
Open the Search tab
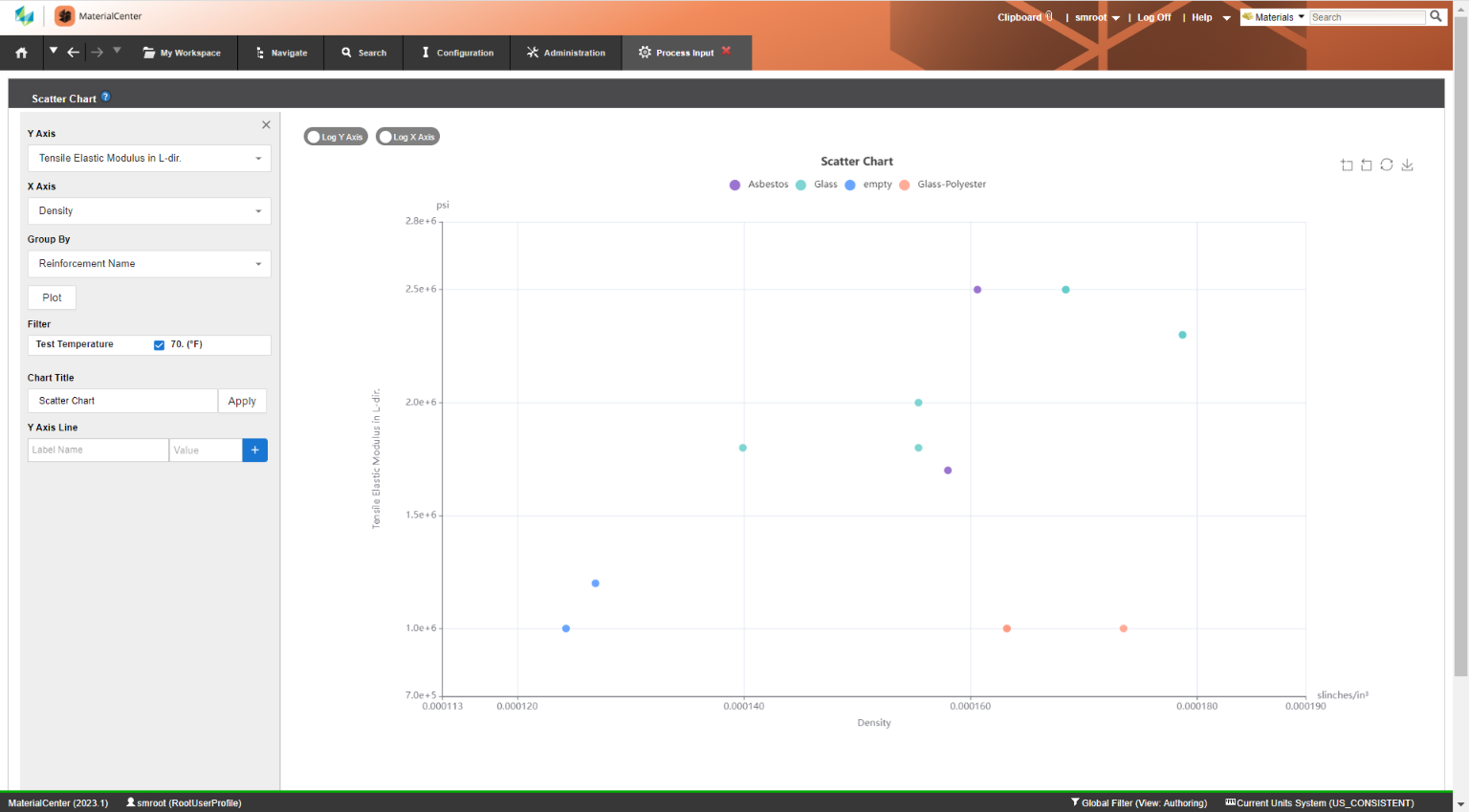[364, 53]
